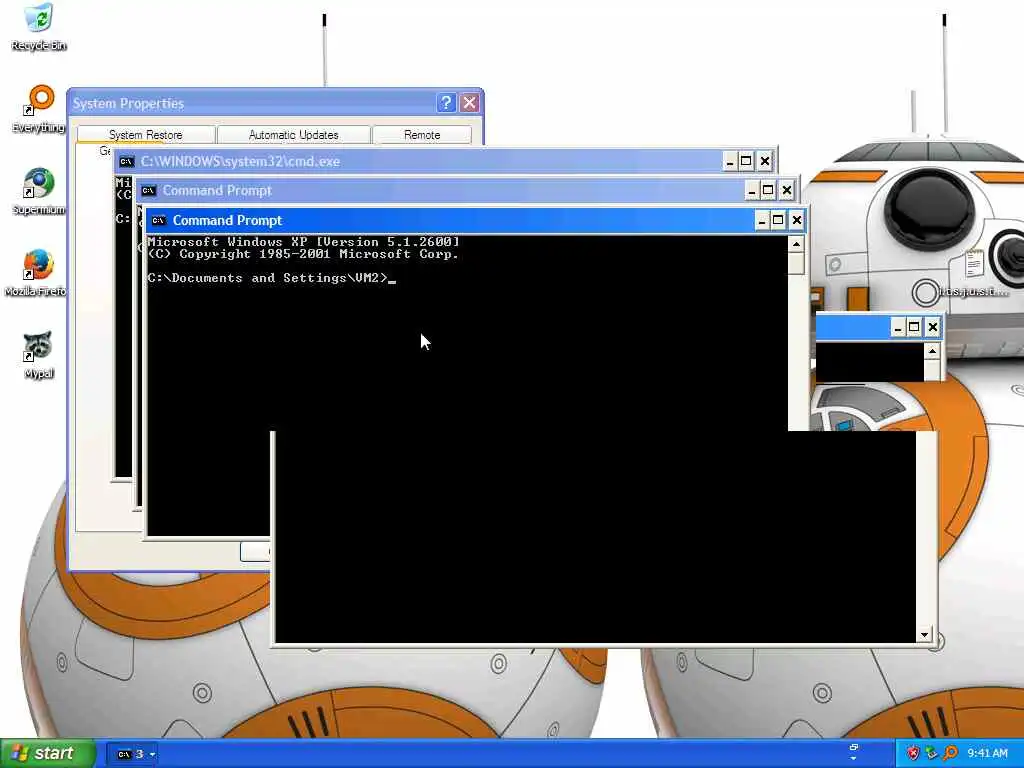Minimize the middle Command Prompt window
1024x768 pixels.
[x=752, y=191]
